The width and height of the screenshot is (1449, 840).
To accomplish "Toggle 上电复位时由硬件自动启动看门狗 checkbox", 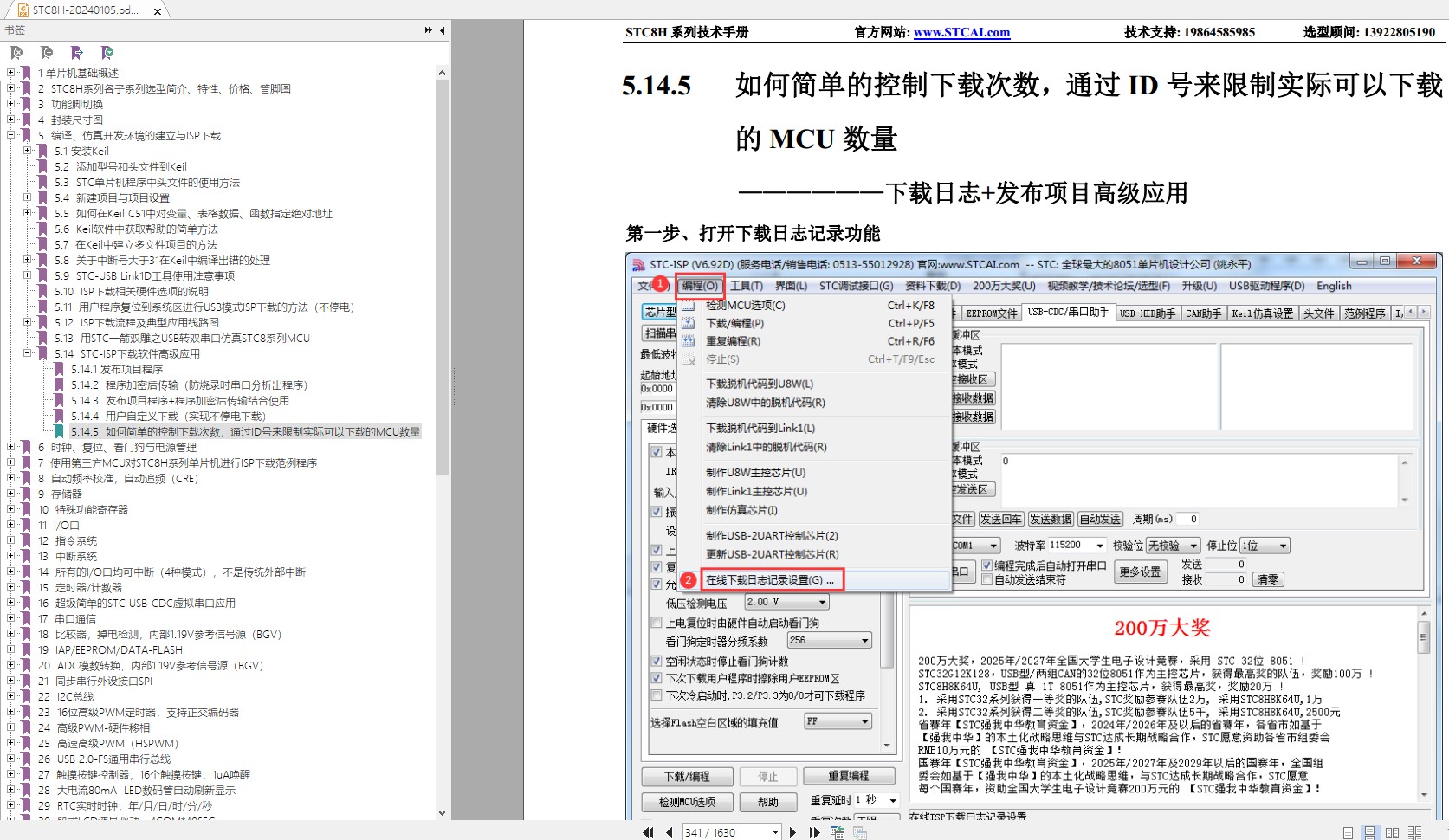I will [657, 623].
